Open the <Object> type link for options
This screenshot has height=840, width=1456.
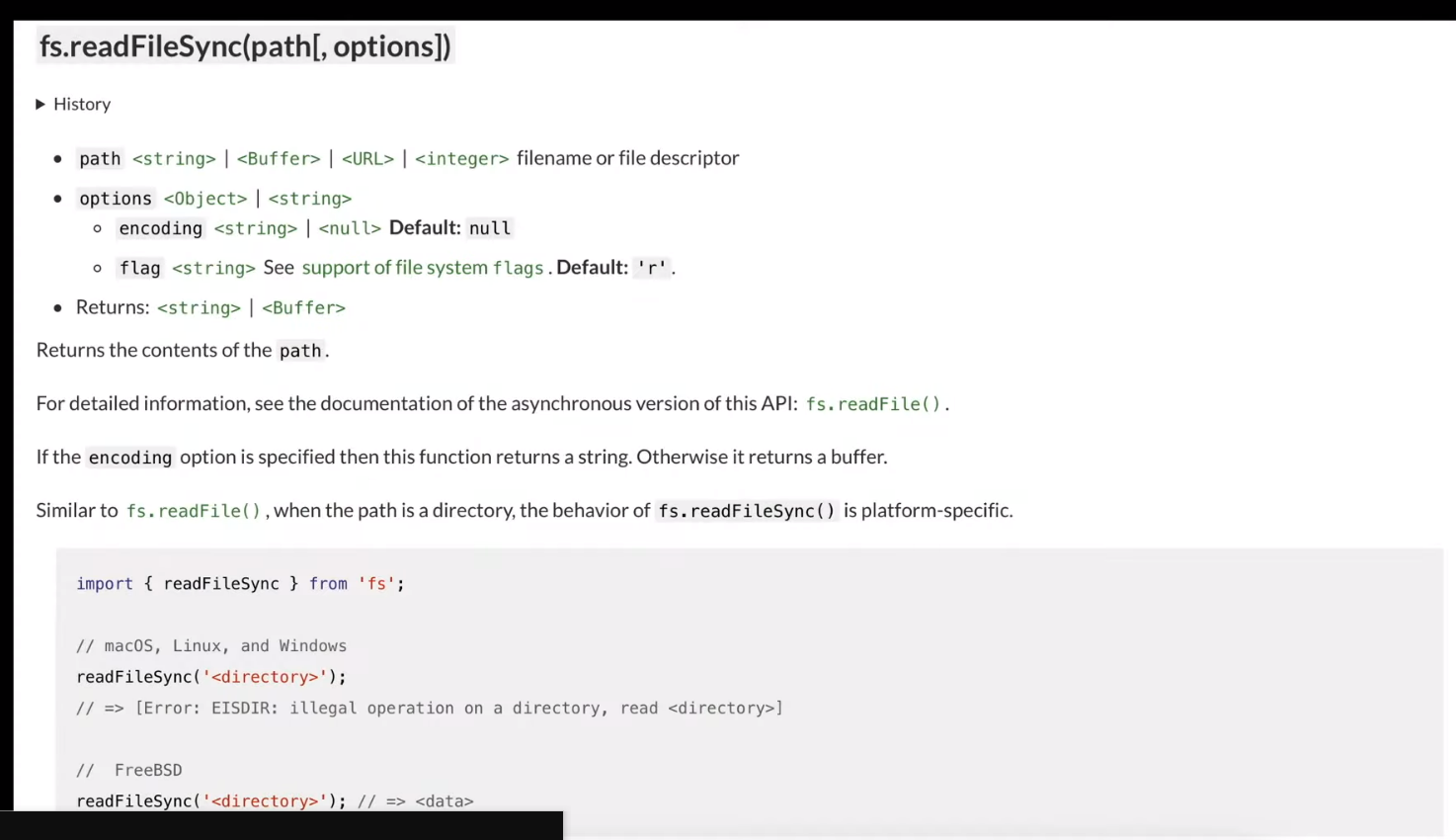coord(205,199)
